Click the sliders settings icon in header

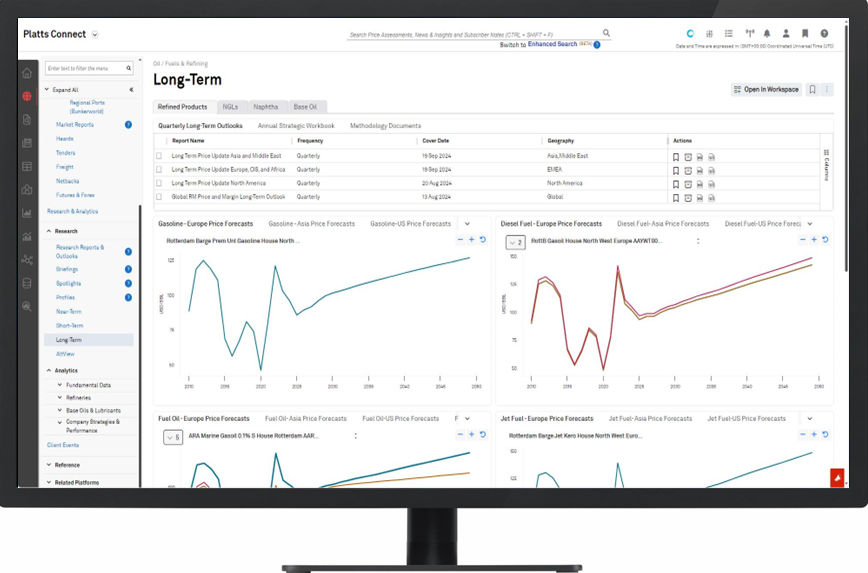pyautogui.click(x=709, y=33)
